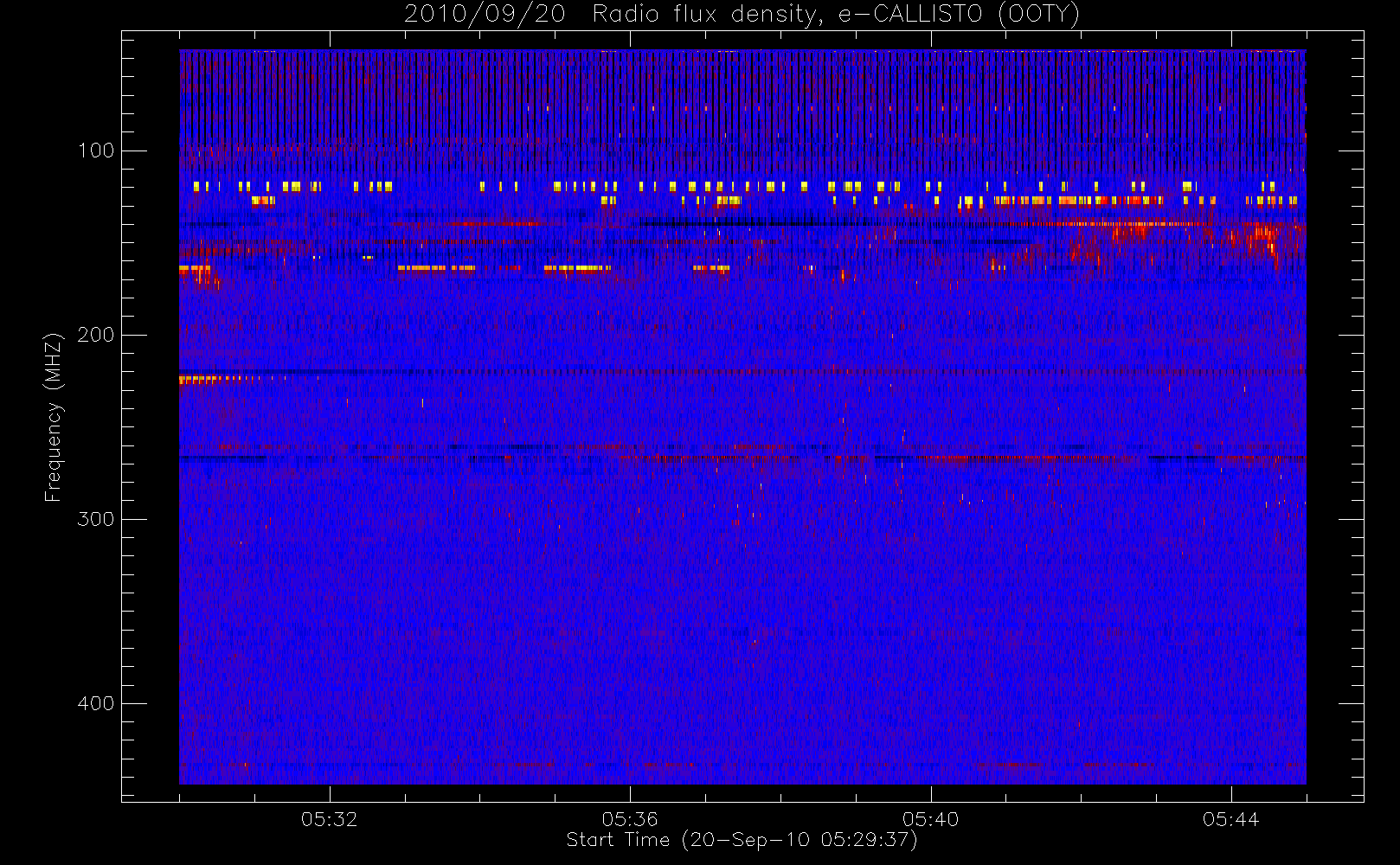Click the 100 MHz frequency tick label
This screenshot has height=865, width=1400.
coord(95,151)
